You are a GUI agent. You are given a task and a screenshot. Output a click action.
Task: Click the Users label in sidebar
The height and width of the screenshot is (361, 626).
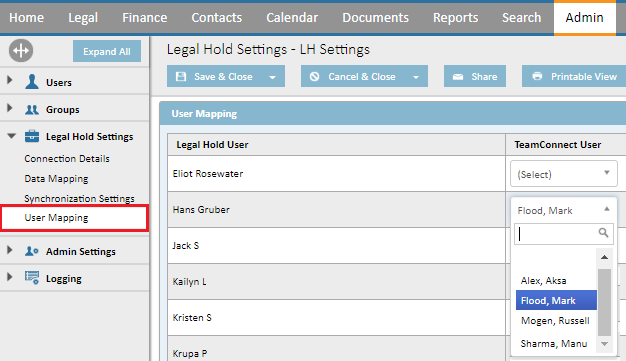pyautogui.click(x=59, y=83)
